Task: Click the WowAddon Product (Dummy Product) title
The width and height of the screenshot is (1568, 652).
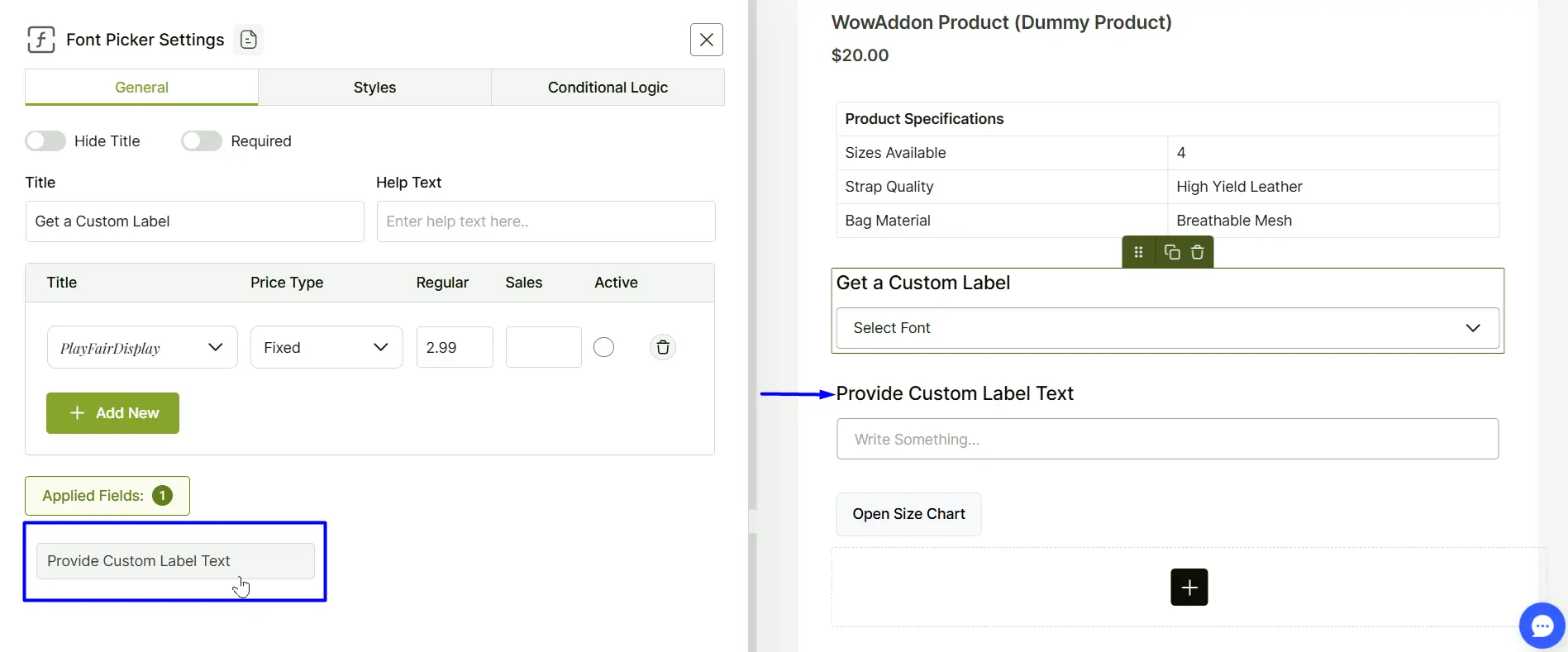Action: 1001,22
